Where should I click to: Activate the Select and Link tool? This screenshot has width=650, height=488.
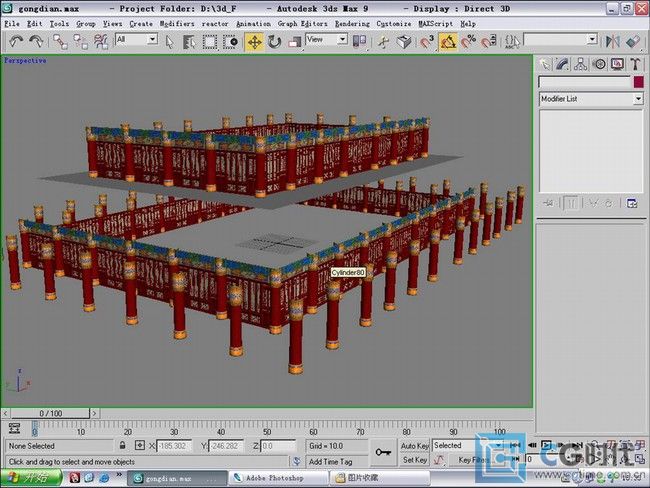(x=61, y=41)
